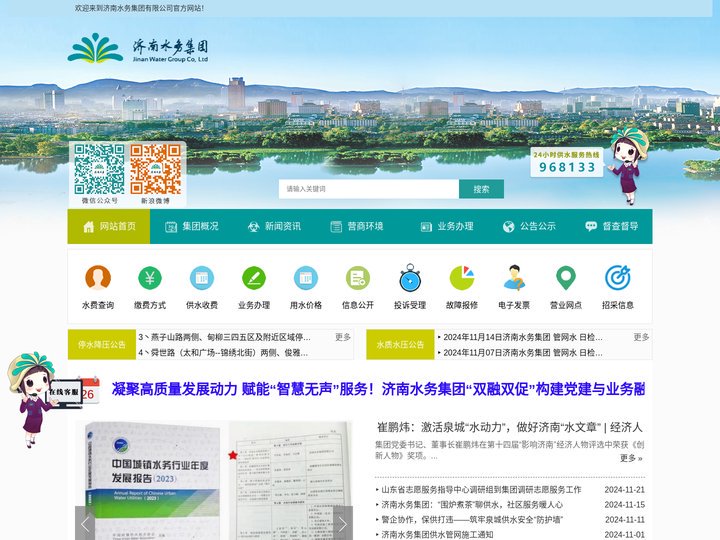Screen dimensions: 720x540
Task: Open notice about 燕子山路两侧 water outage
Action: [225, 337]
